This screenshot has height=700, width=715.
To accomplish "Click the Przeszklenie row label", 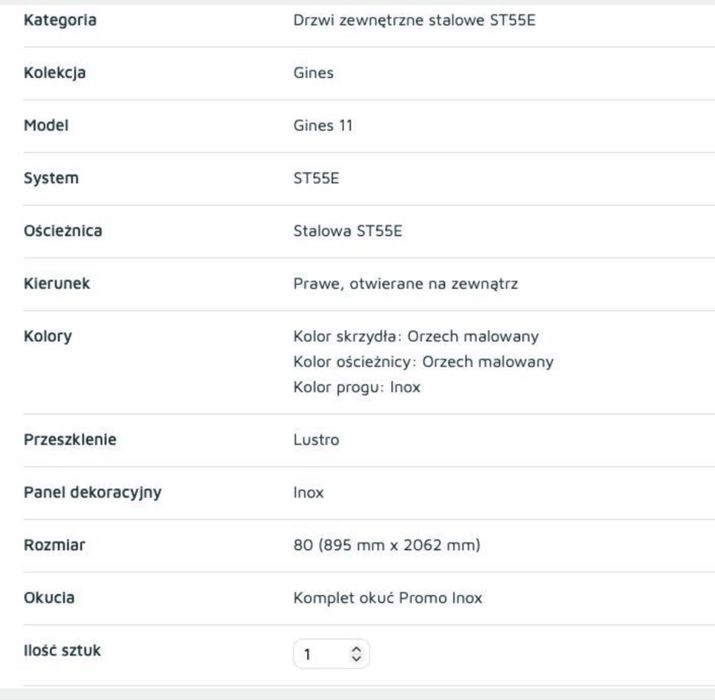I will coord(70,440).
